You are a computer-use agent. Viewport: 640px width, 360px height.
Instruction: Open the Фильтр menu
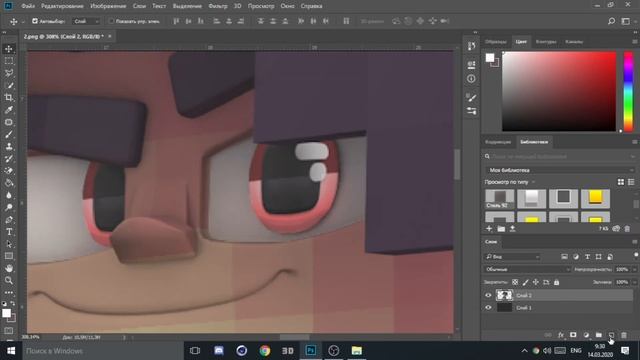coord(218,6)
